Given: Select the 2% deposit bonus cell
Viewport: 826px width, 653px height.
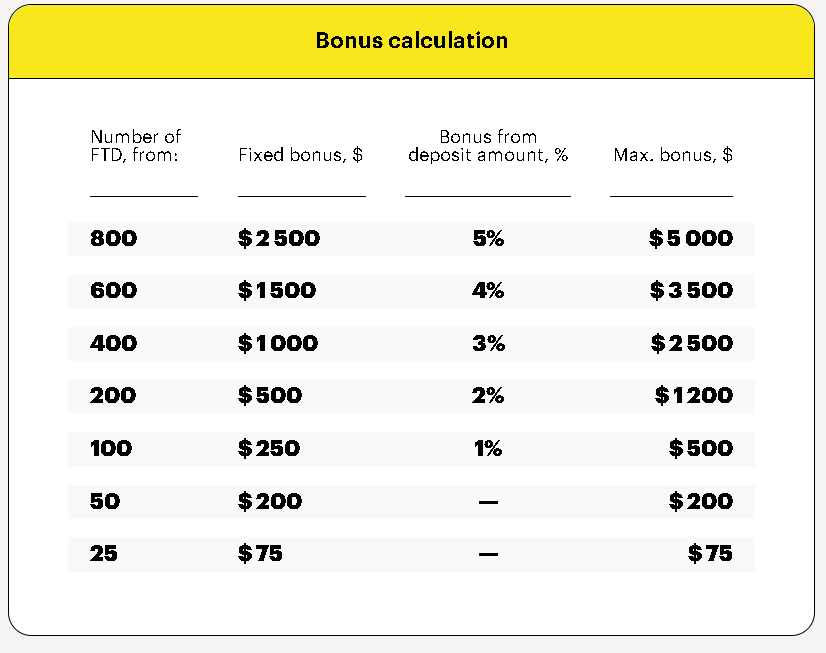Looking at the screenshot, I should pos(488,396).
